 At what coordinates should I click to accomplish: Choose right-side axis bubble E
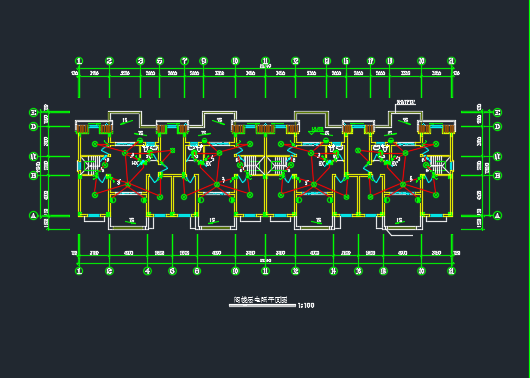(x=497, y=112)
